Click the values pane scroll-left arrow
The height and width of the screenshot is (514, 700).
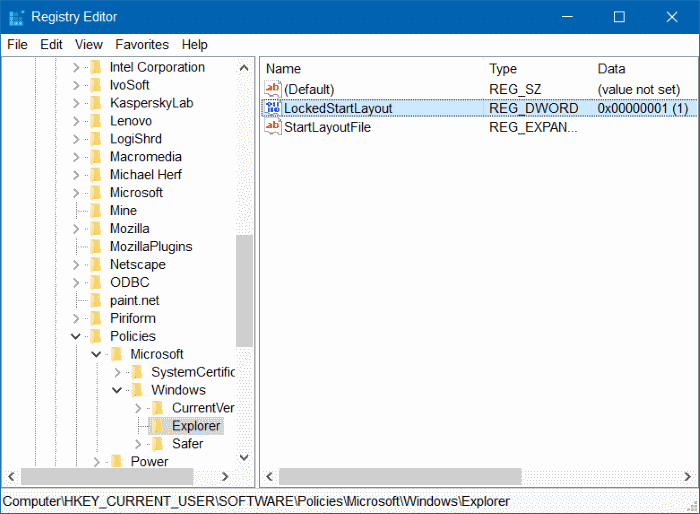coord(269,476)
